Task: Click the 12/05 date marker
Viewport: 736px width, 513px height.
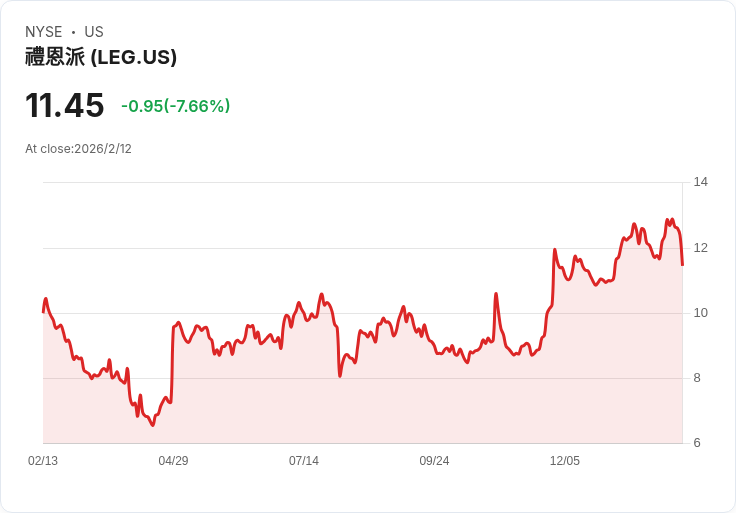Action: (565, 461)
